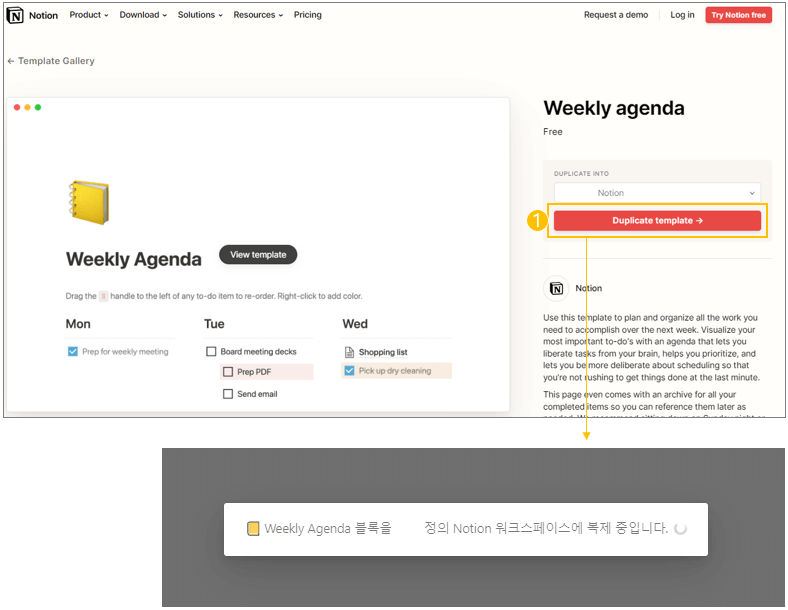
Task: Expand the Resources menu
Action: pos(258,15)
